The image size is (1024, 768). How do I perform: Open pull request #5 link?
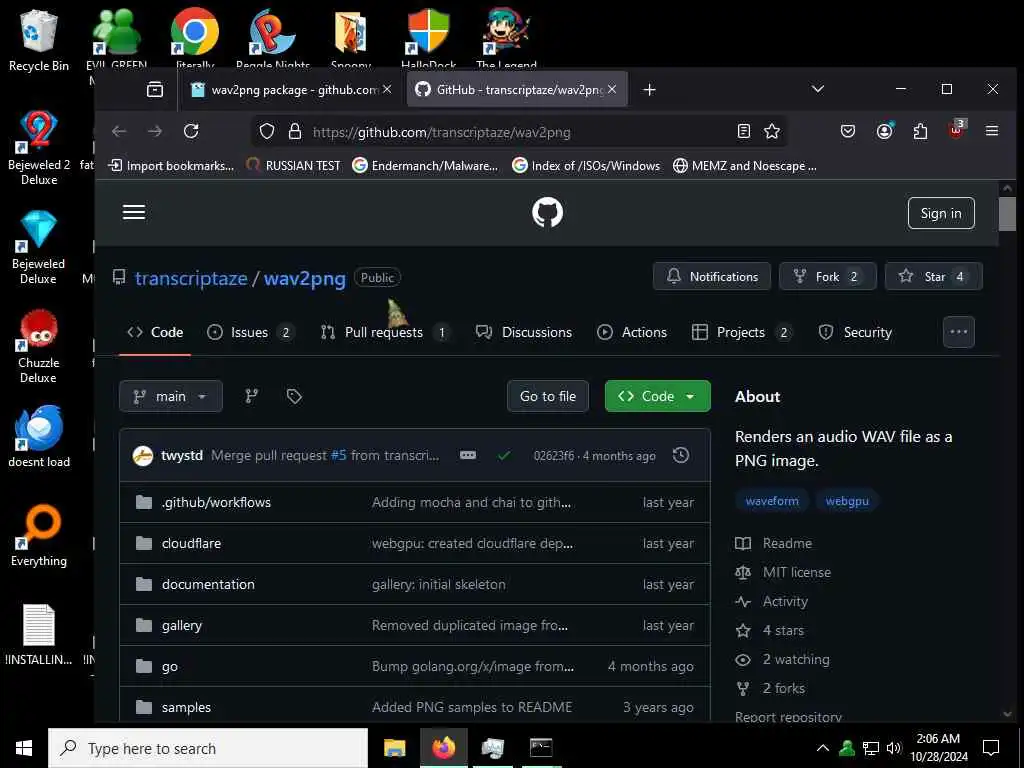[x=338, y=455]
